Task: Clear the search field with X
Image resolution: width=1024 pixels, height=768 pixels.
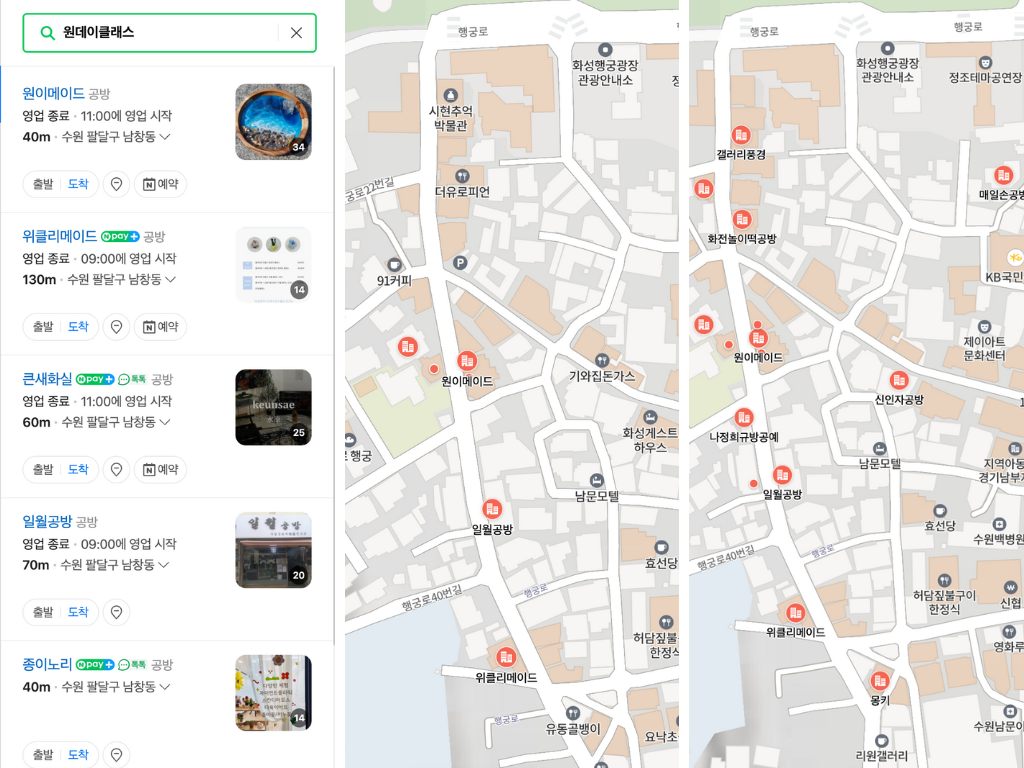Action: (296, 33)
